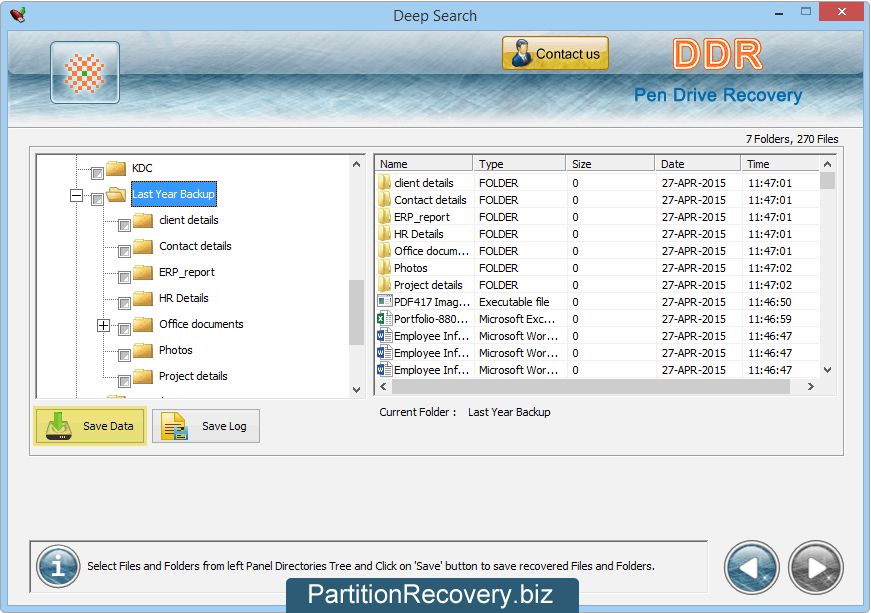Tick the HR Details checkbox in tree

click(x=124, y=304)
